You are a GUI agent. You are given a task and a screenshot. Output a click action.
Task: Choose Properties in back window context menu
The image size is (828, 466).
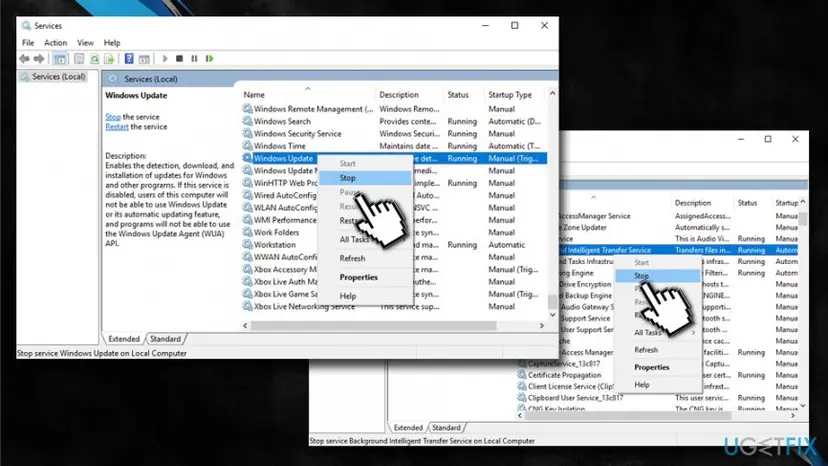[657, 367]
